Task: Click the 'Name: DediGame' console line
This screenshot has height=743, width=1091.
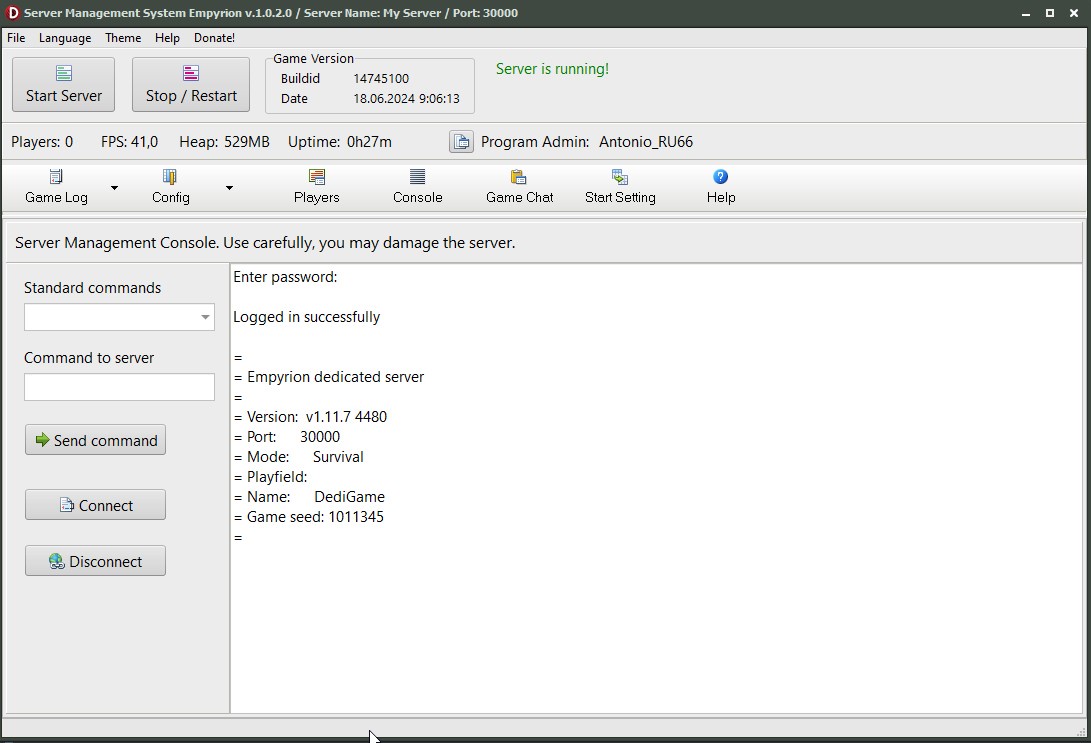Action: point(309,497)
